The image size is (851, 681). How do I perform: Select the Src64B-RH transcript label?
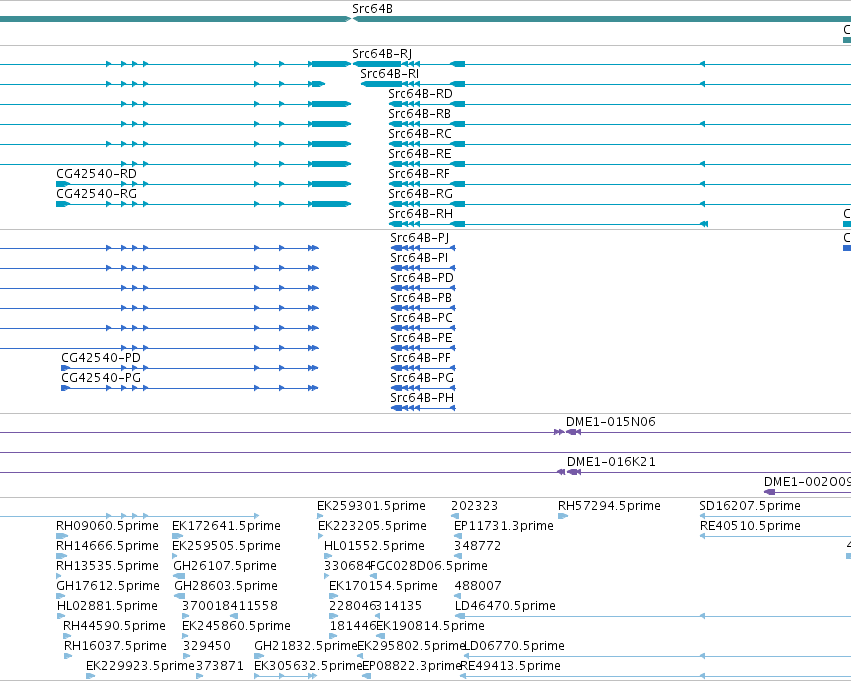(421, 214)
